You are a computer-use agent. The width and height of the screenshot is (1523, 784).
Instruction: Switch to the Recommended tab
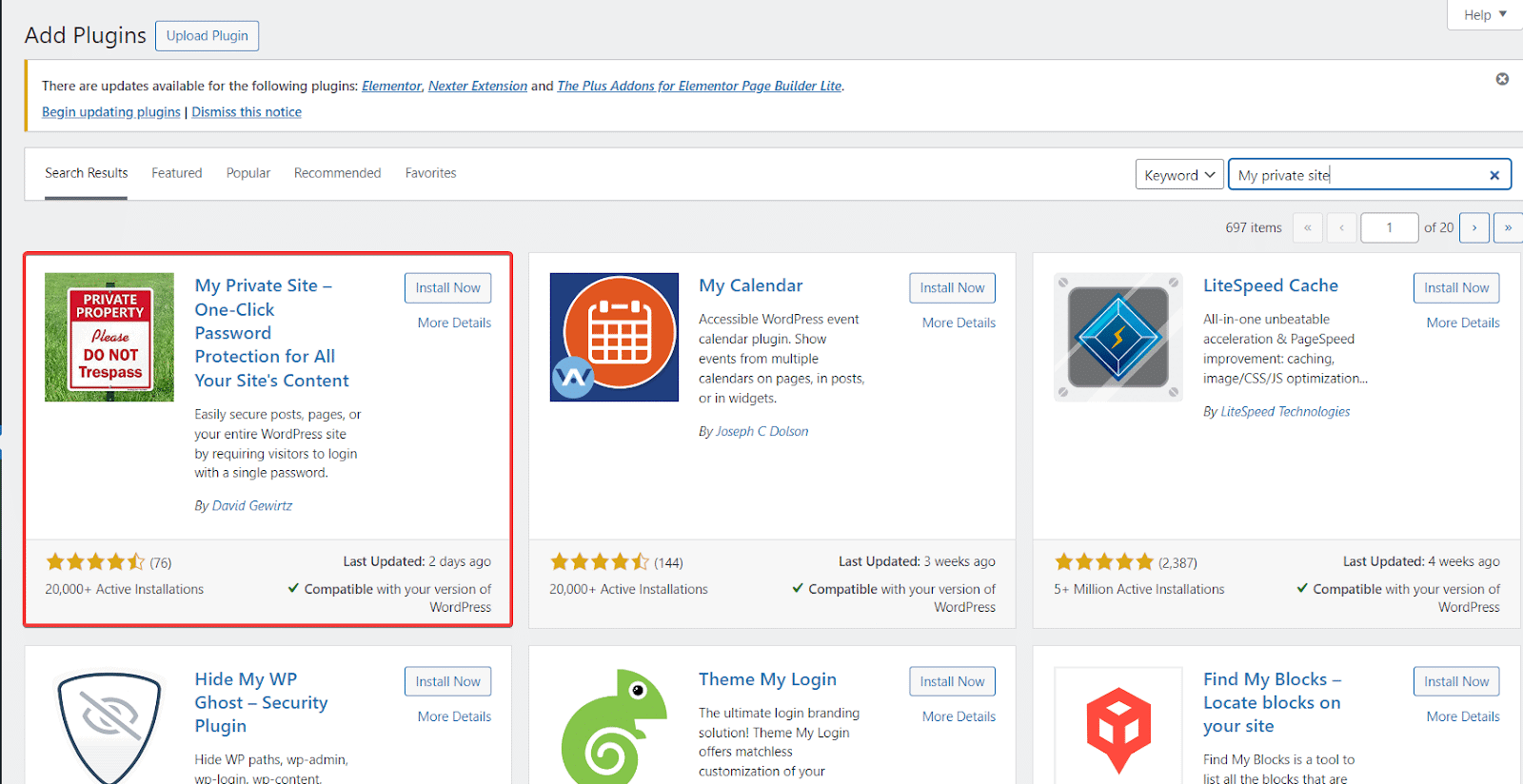pos(337,173)
